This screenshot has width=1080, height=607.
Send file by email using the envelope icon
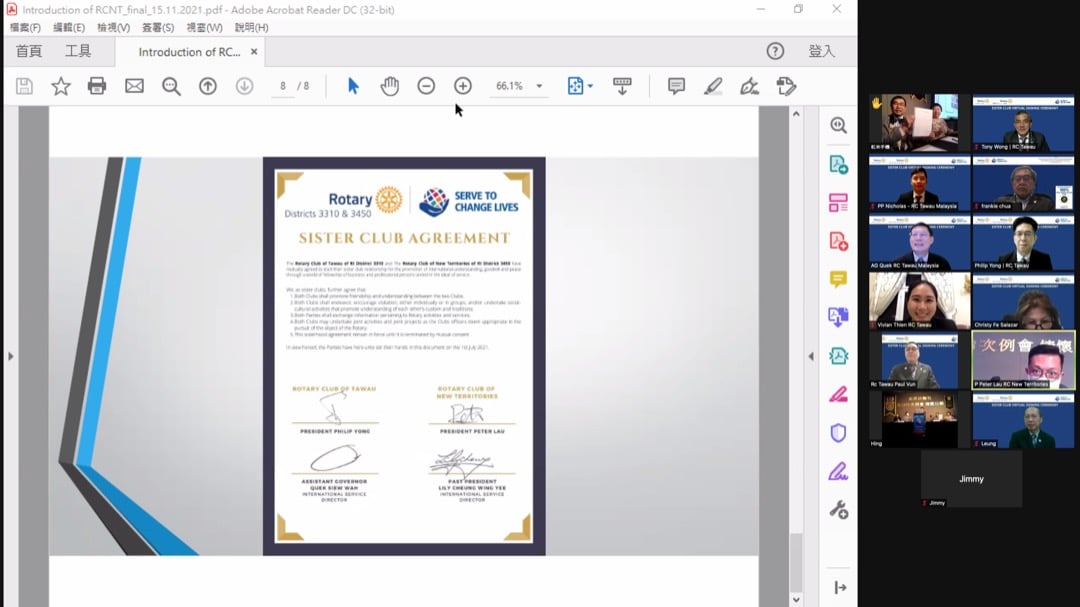tap(134, 86)
